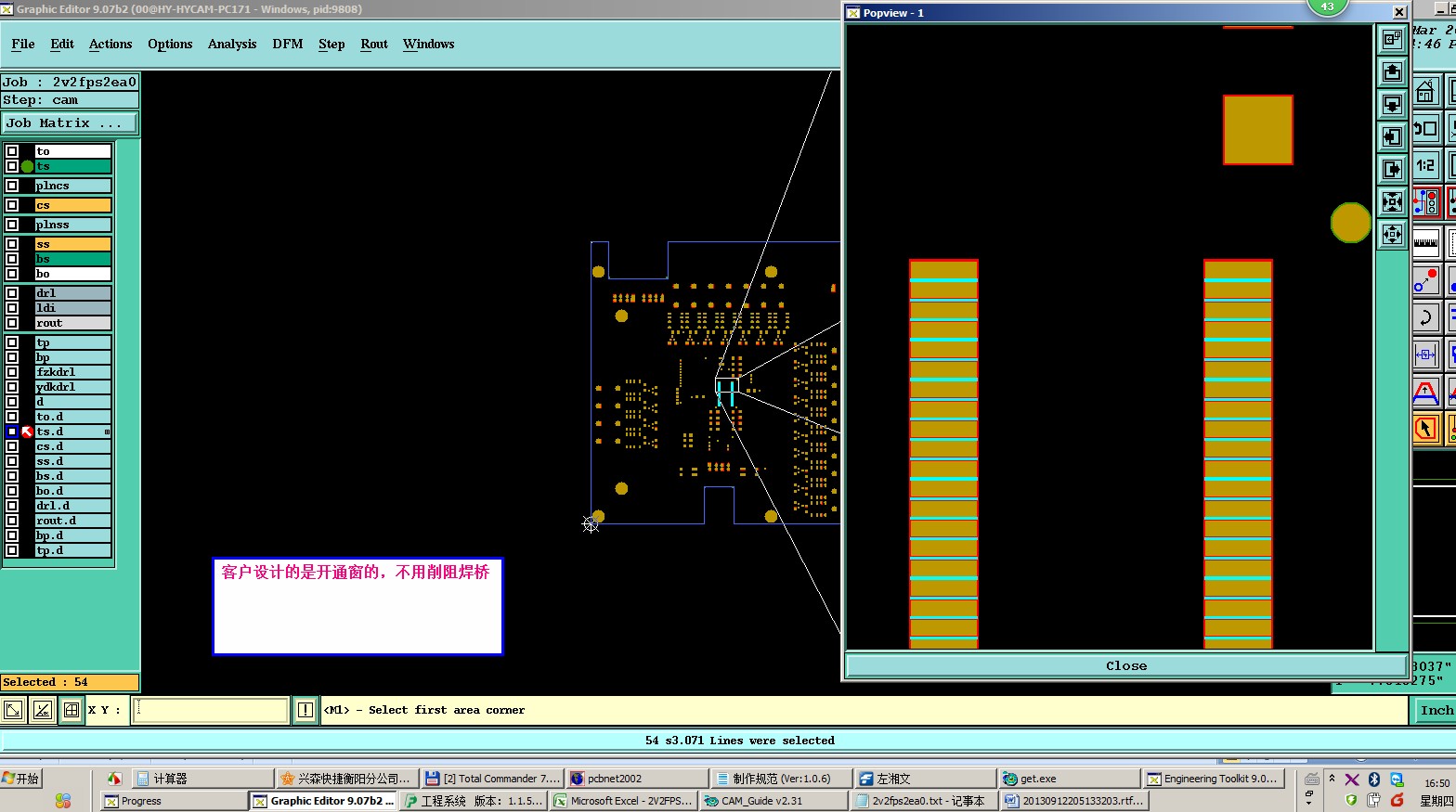Click the 1:2 scale icon

(x=1426, y=165)
